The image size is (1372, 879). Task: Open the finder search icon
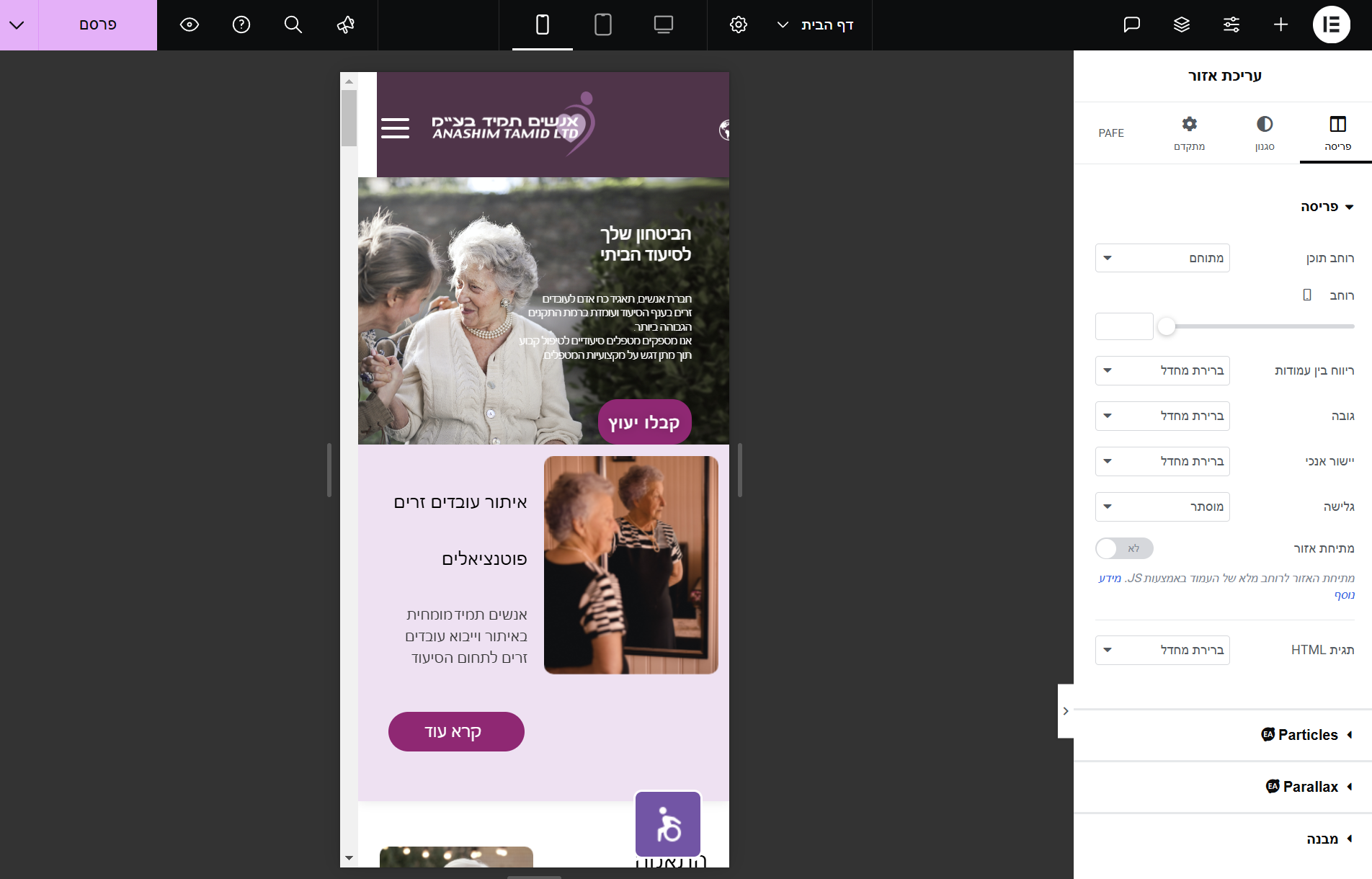point(293,24)
